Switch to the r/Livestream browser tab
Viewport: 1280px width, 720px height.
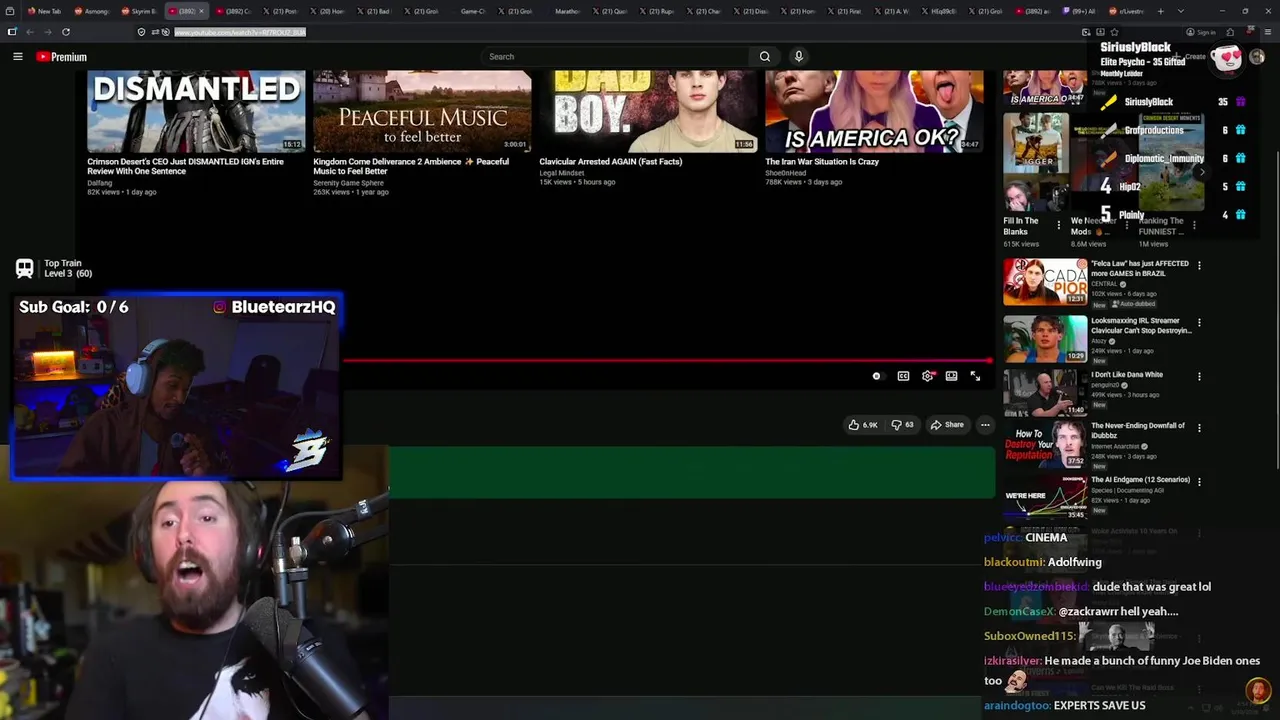pos(1129,11)
